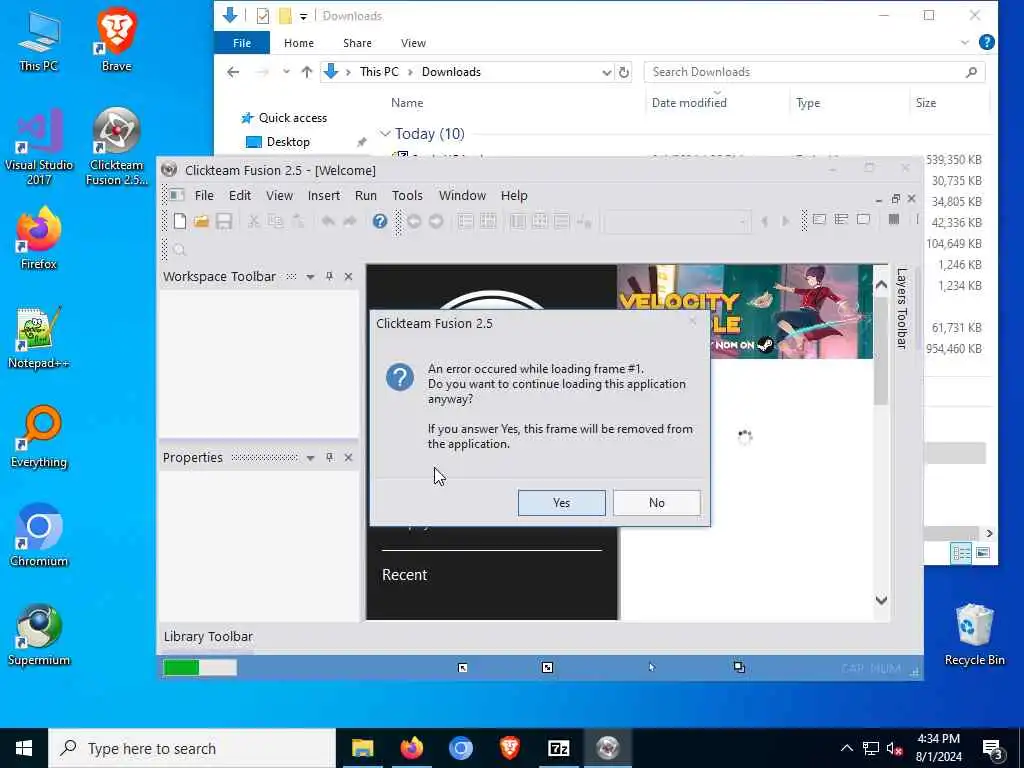Open the Frame editor toolbar icon
1024x768 pixels.
click(488, 221)
